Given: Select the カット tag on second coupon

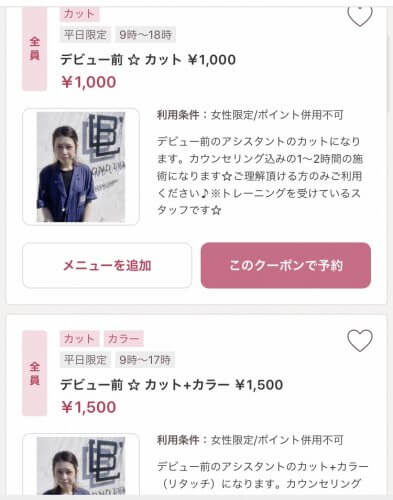Looking at the screenshot, I should (80, 339).
